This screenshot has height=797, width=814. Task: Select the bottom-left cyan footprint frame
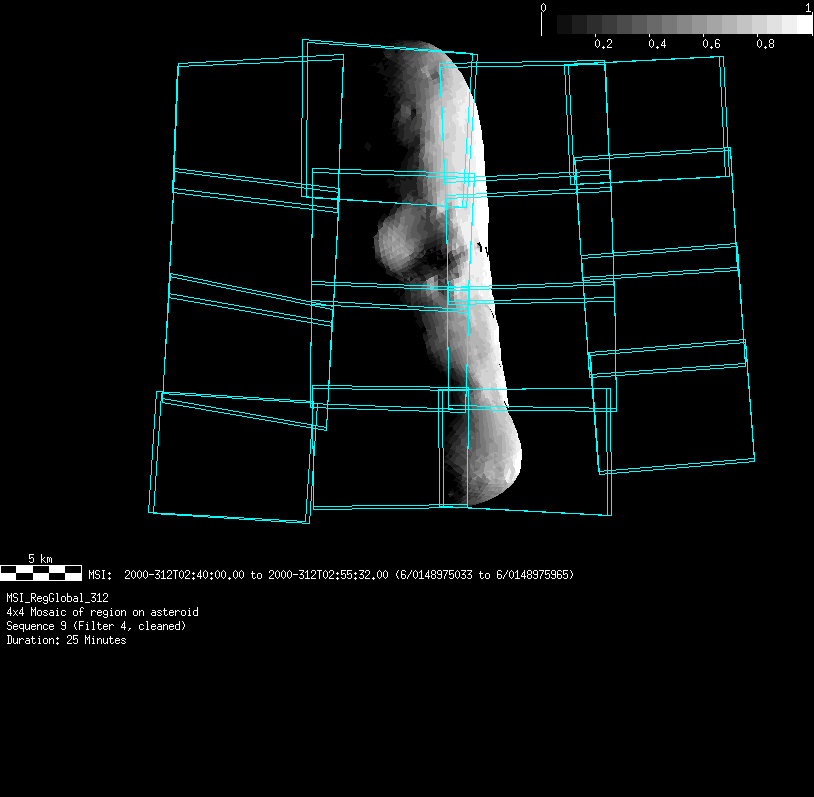tap(232, 457)
